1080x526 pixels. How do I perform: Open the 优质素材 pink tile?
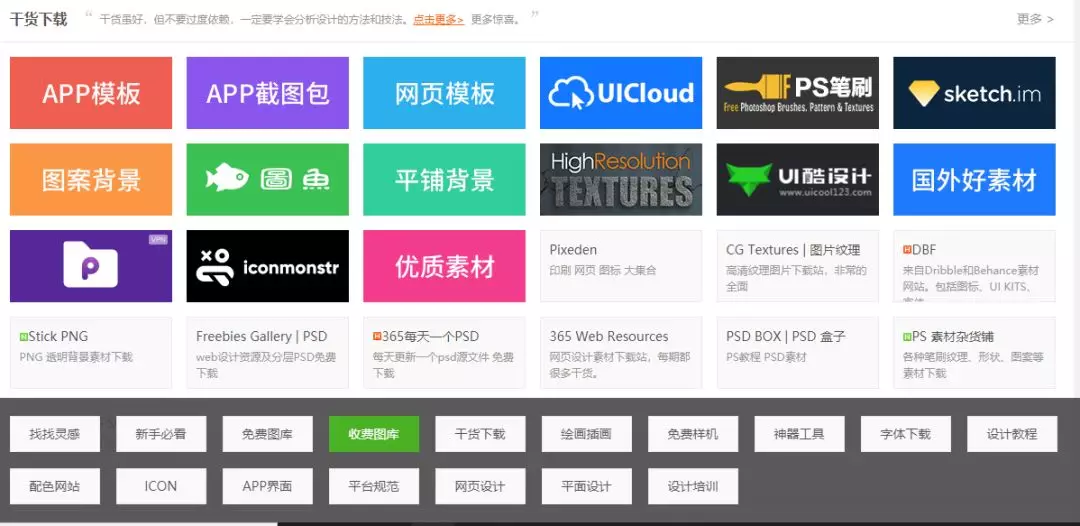444,266
